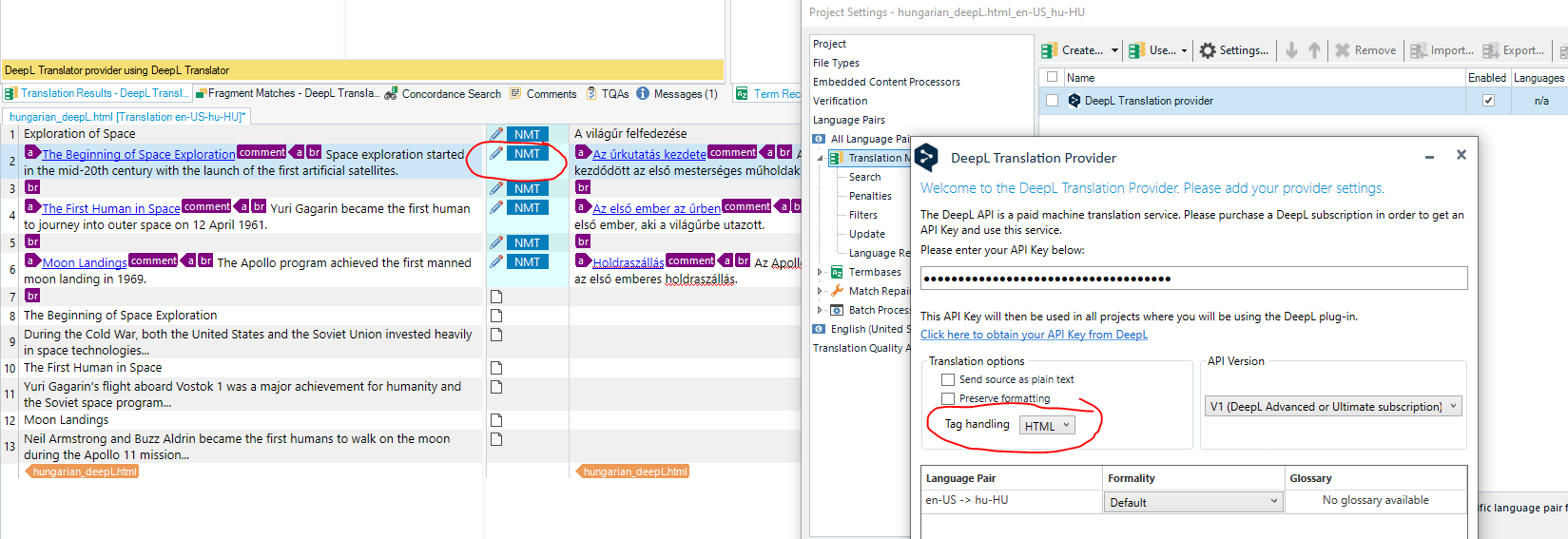Click the untranslated status icon for 'Neil Armstrong and Buzz Aldrin' segment
This screenshot has height=539, width=1568.
496,439
